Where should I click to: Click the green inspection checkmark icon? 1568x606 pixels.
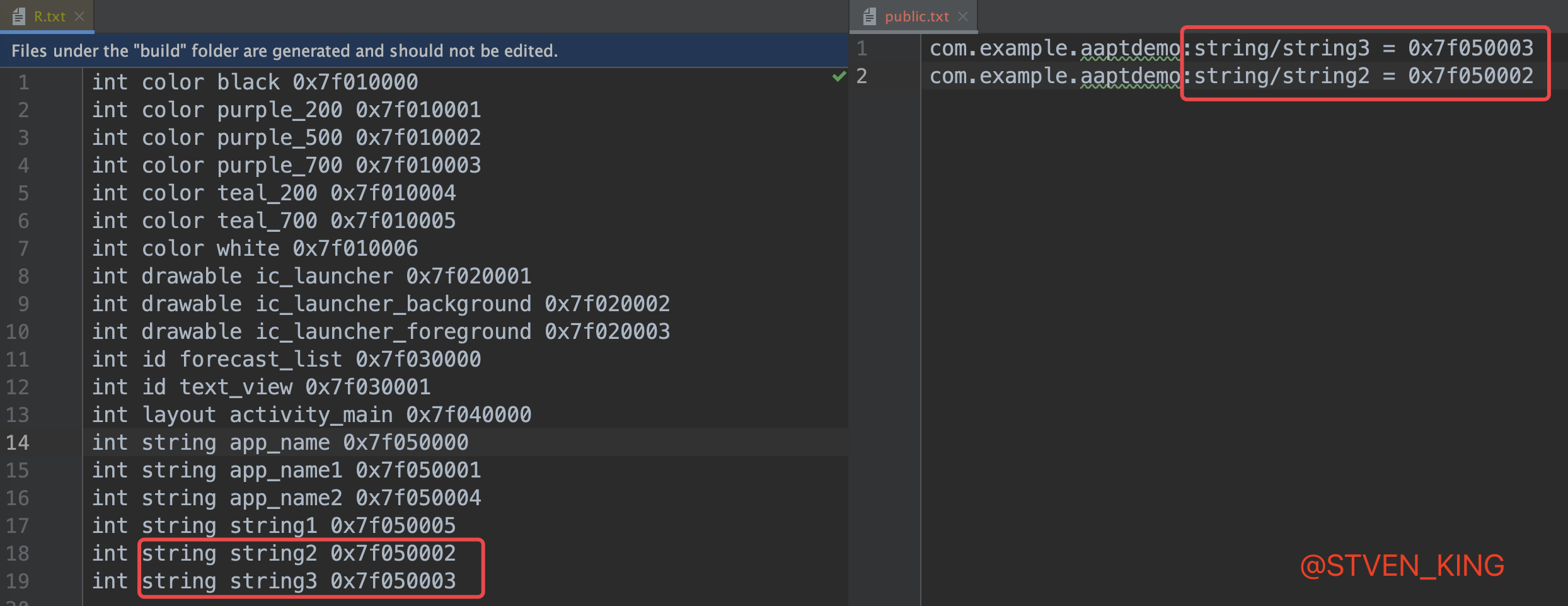839,76
